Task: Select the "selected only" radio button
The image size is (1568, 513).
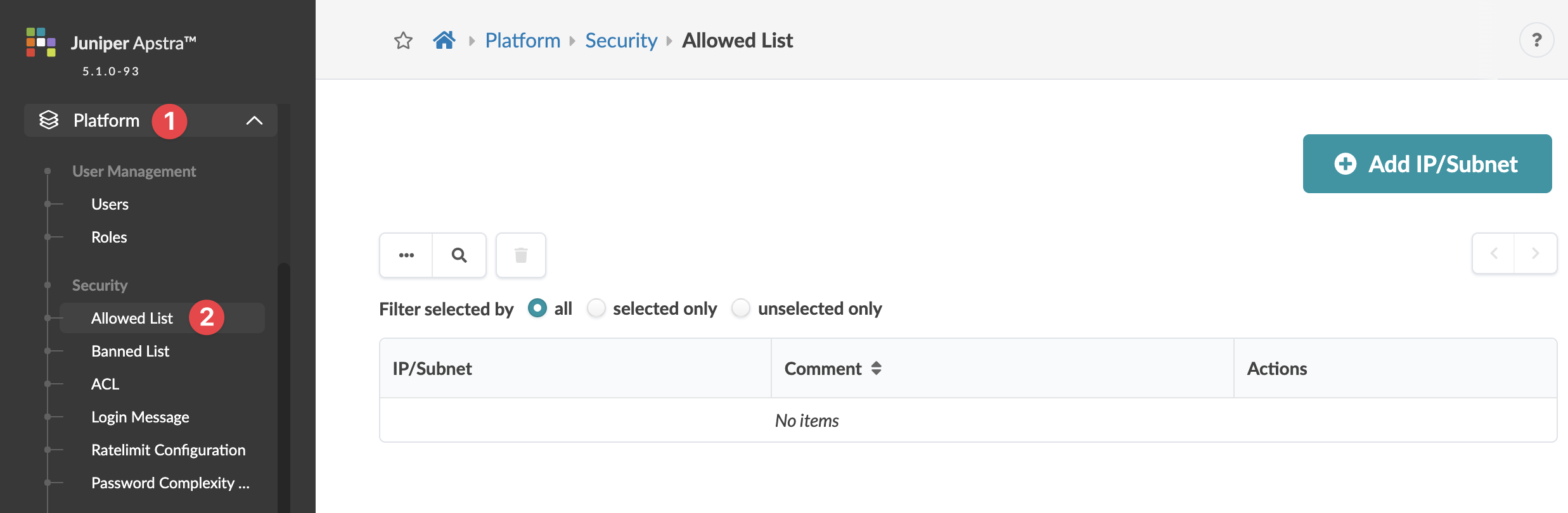Action: tap(596, 308)
